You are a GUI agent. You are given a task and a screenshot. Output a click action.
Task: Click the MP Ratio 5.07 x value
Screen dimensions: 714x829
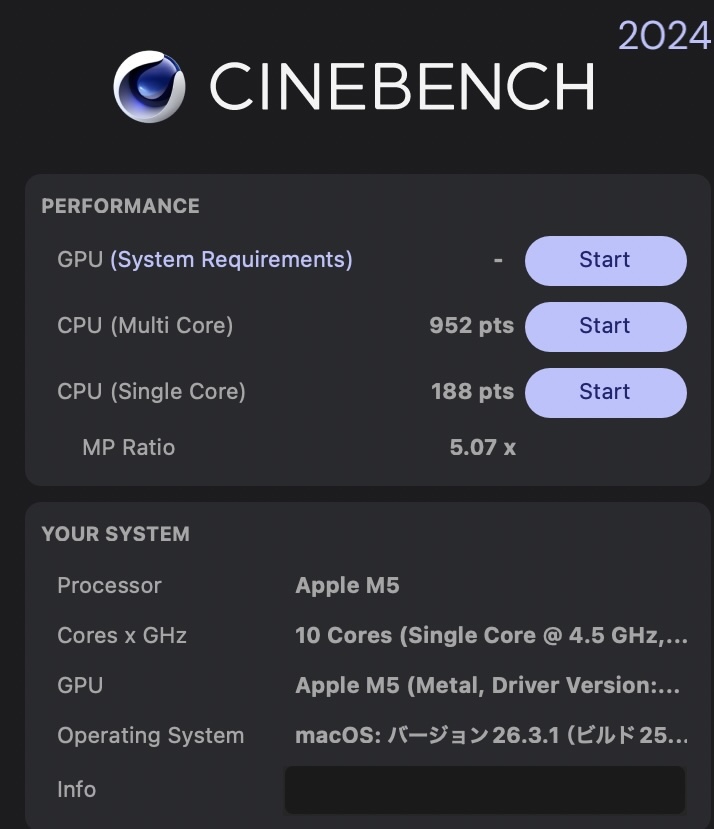pyautogui.click(x=482, y=448)
